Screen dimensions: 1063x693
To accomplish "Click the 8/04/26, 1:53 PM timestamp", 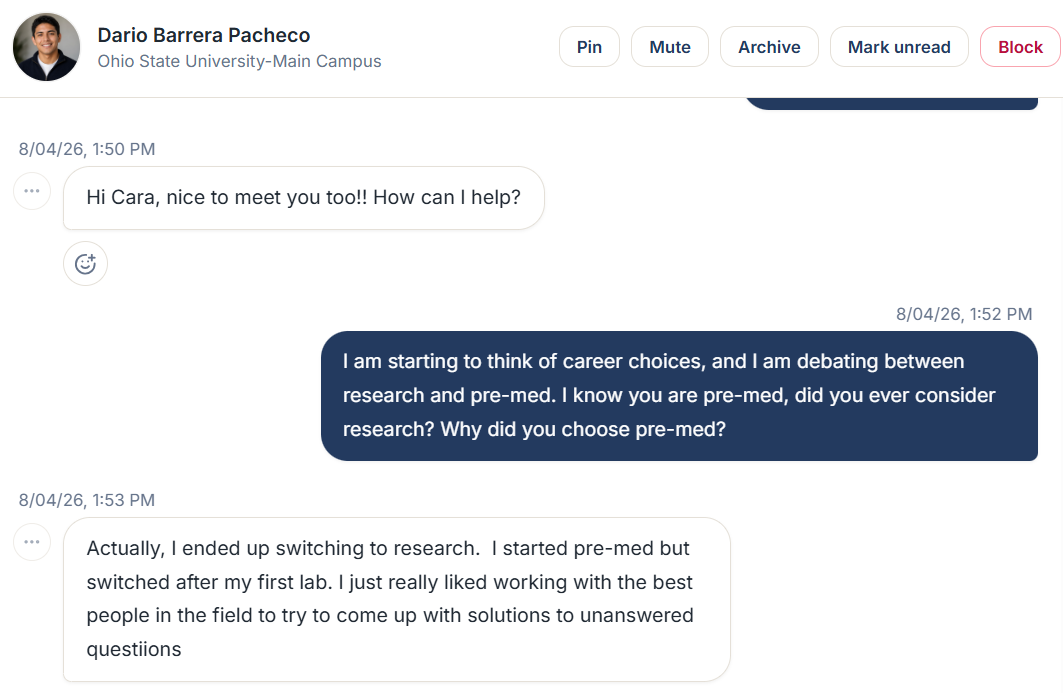I will [x=87, y=500].
